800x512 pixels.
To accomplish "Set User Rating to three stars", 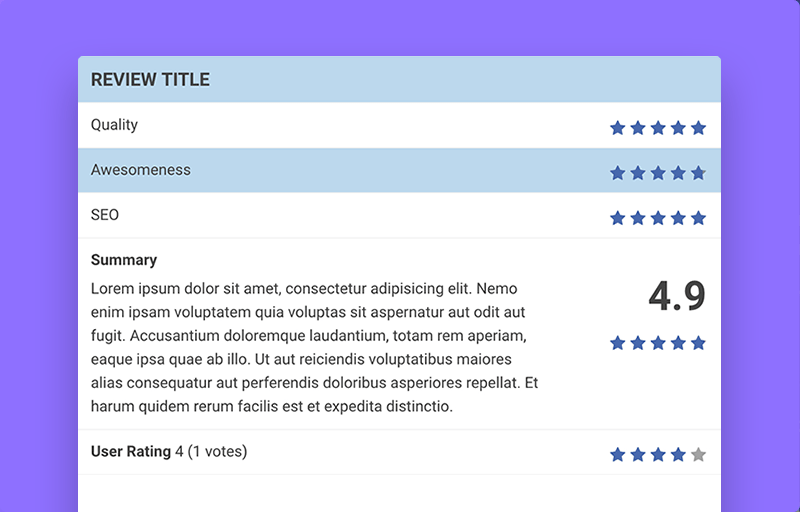I will coord(658,454).
